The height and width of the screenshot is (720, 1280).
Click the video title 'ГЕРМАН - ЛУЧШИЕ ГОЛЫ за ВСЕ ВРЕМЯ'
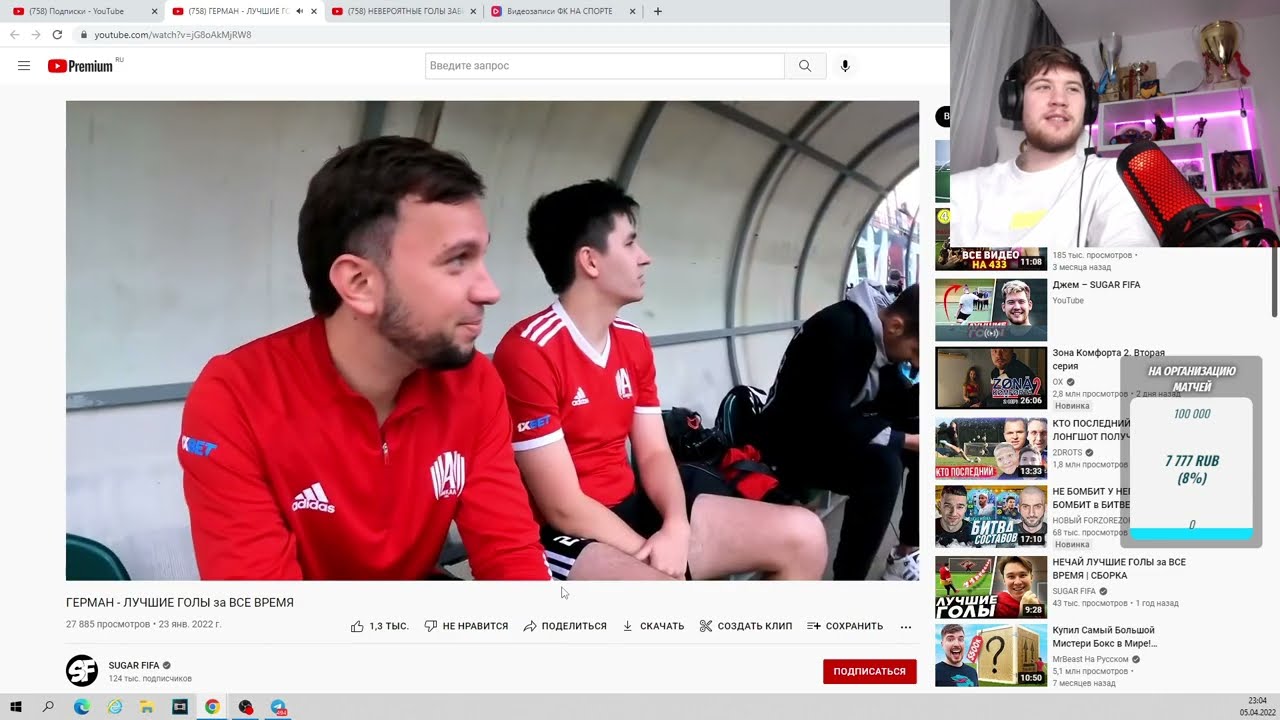[180, 603]
